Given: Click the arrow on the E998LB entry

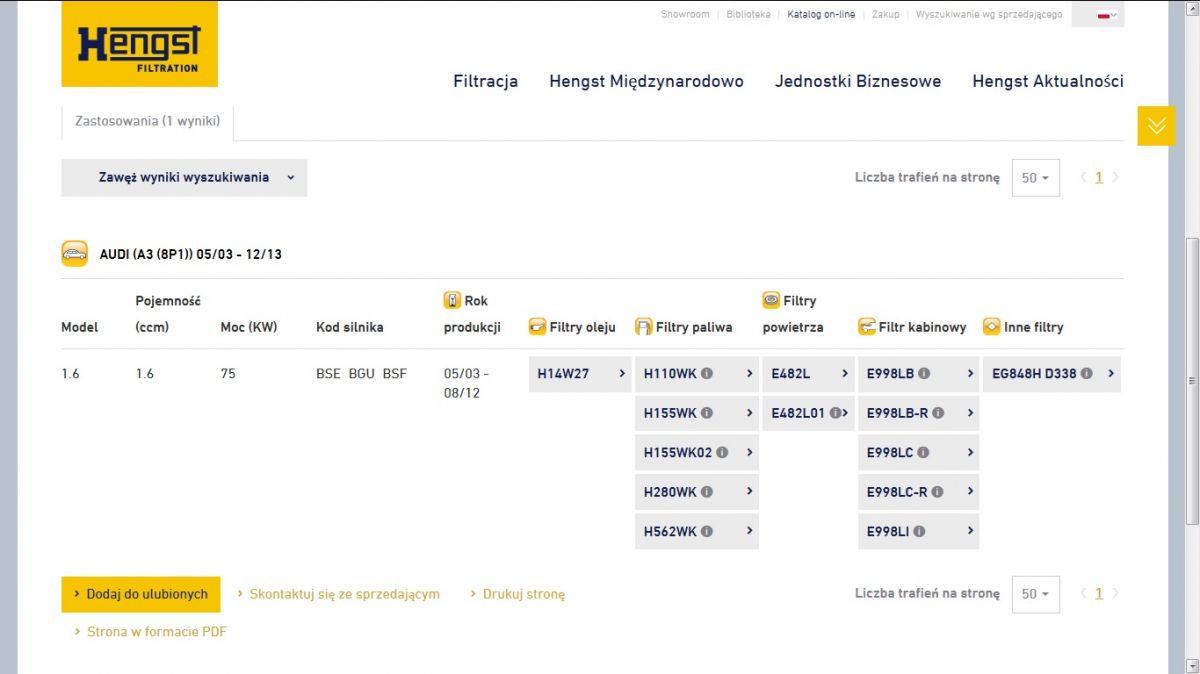Looking at the screenshot, I should click(970, 374).
